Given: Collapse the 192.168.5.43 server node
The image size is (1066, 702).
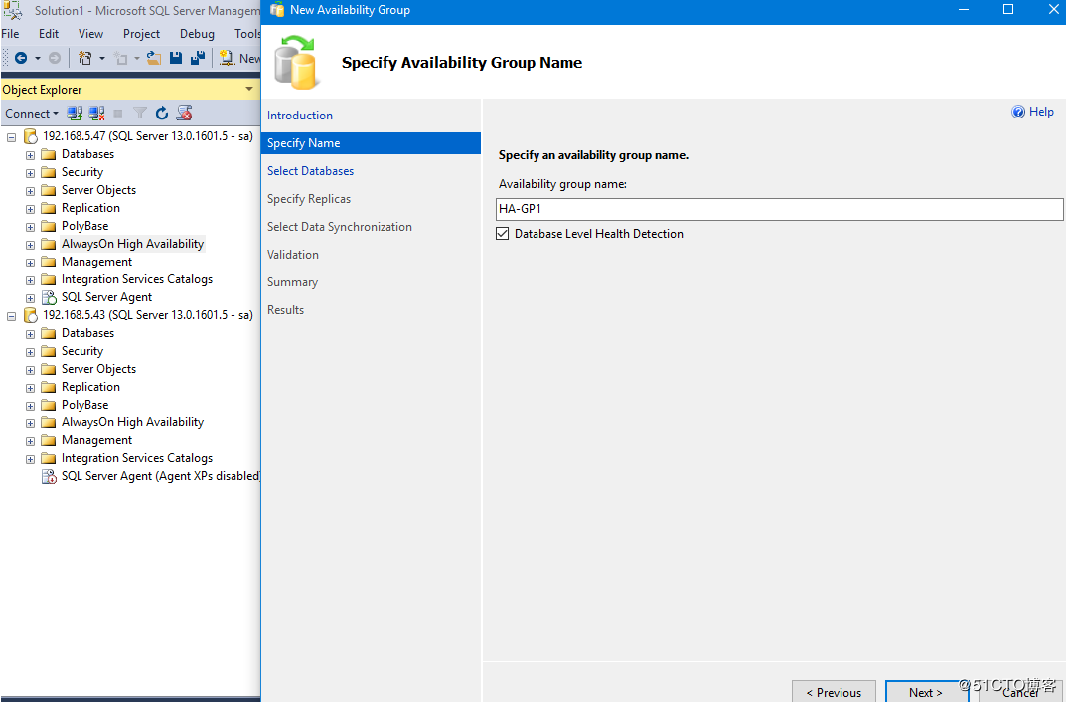Looking at the screenshot, I should (x=12, y=317).
